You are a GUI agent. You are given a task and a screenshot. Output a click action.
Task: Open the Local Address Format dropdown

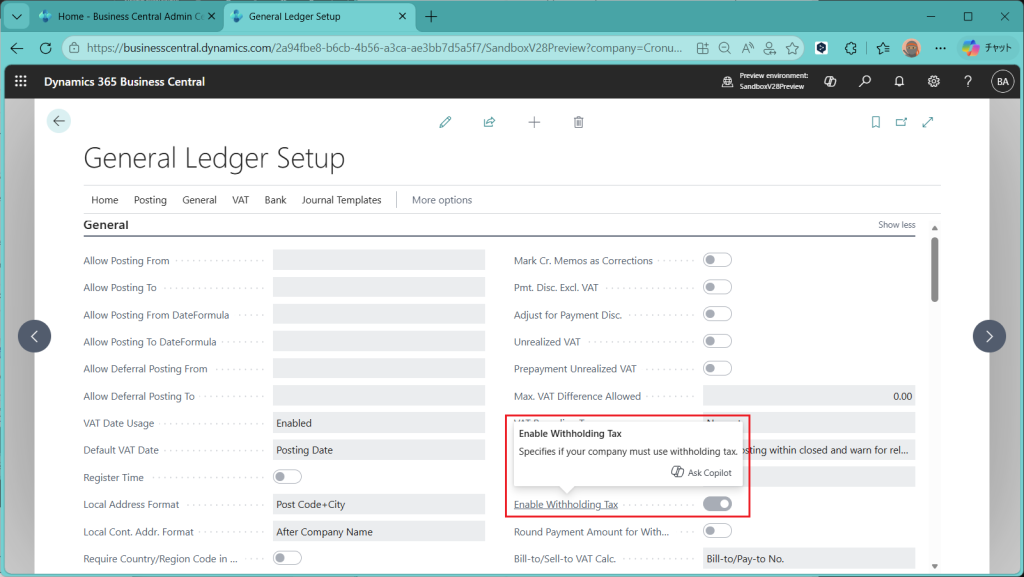click(x=365, y=504)
